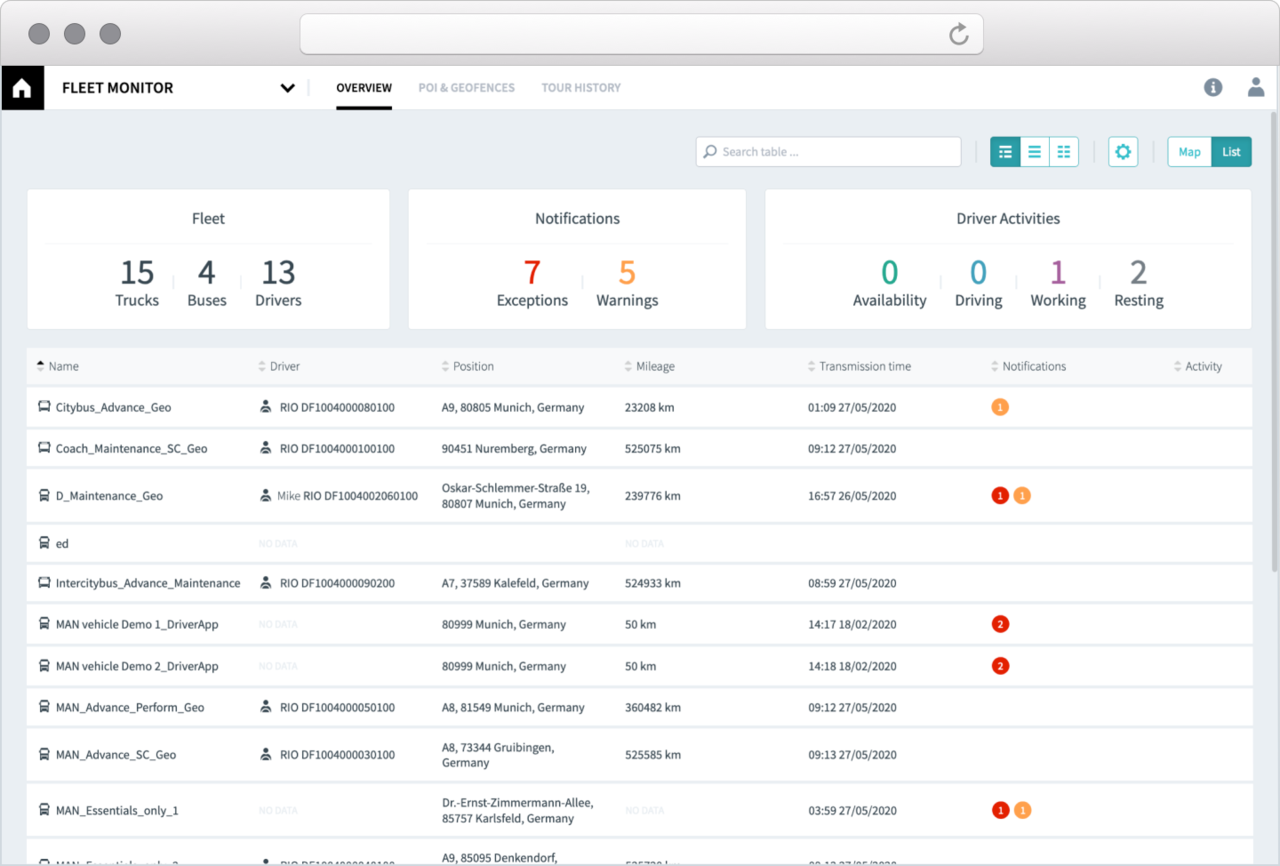Select the plain list table view icon
Screen dimensions: 1280x866
[x=1035, y=152]
